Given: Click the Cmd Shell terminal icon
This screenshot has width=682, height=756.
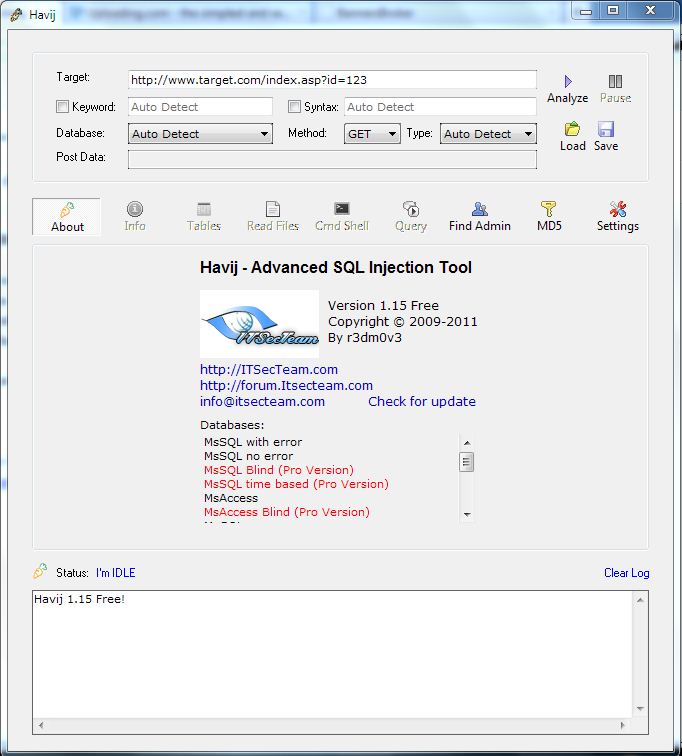Looking at the screenshot, I should 342,208.
